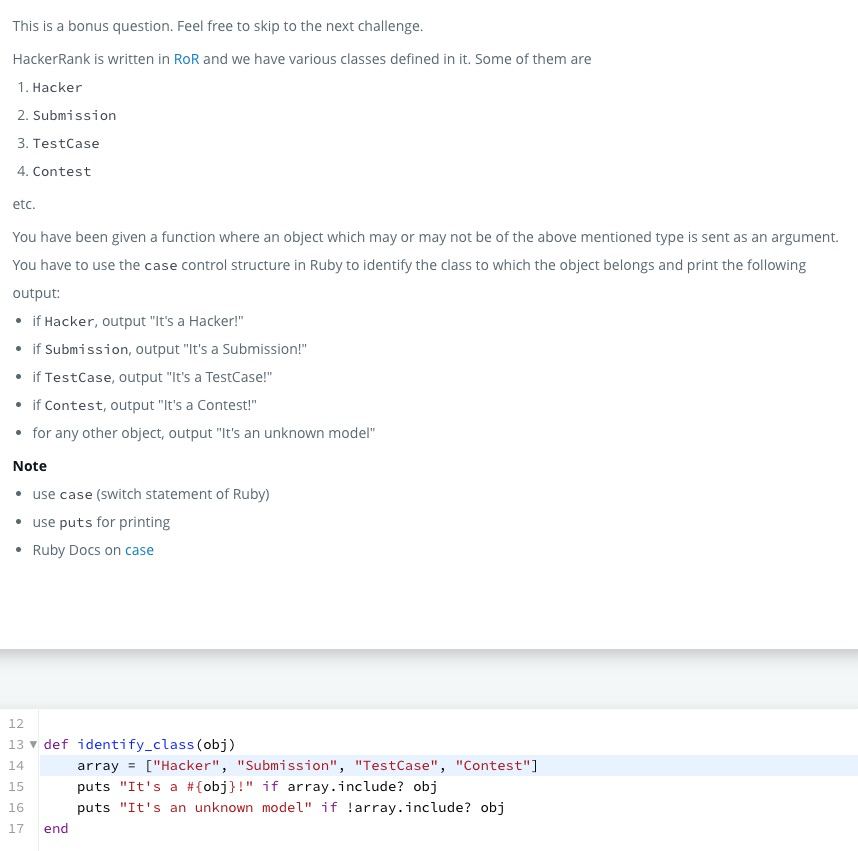Click line number 15 in the gutter
This screenshot has height=851, width=858.
point(16,786)
